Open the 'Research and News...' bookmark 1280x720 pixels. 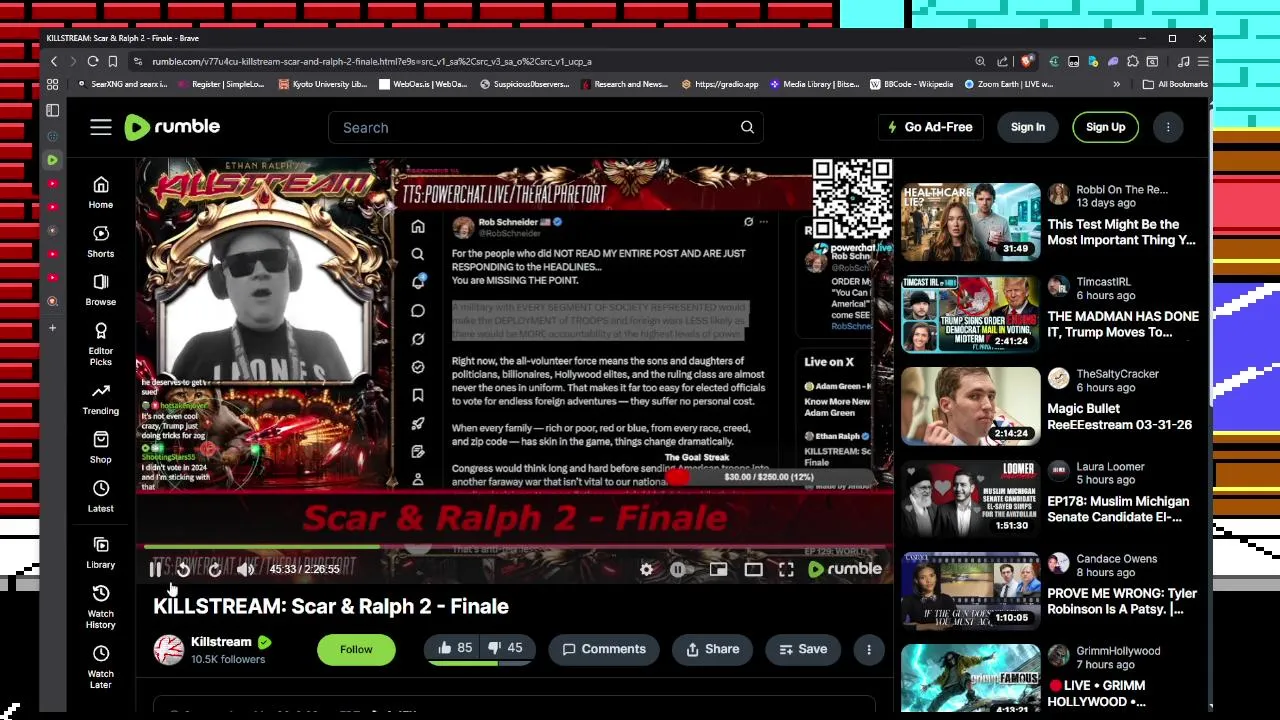(623, 84)
